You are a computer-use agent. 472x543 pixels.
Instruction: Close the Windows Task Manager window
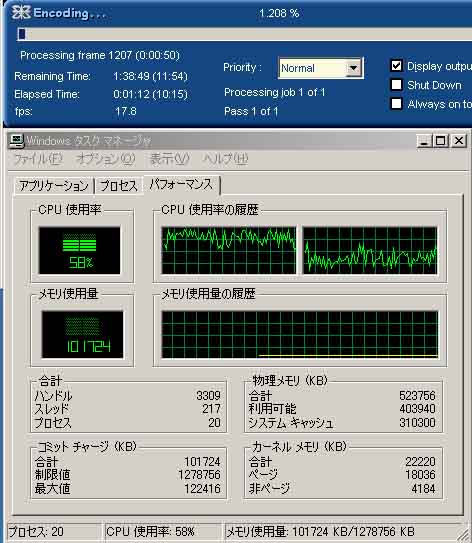[459, 141]
